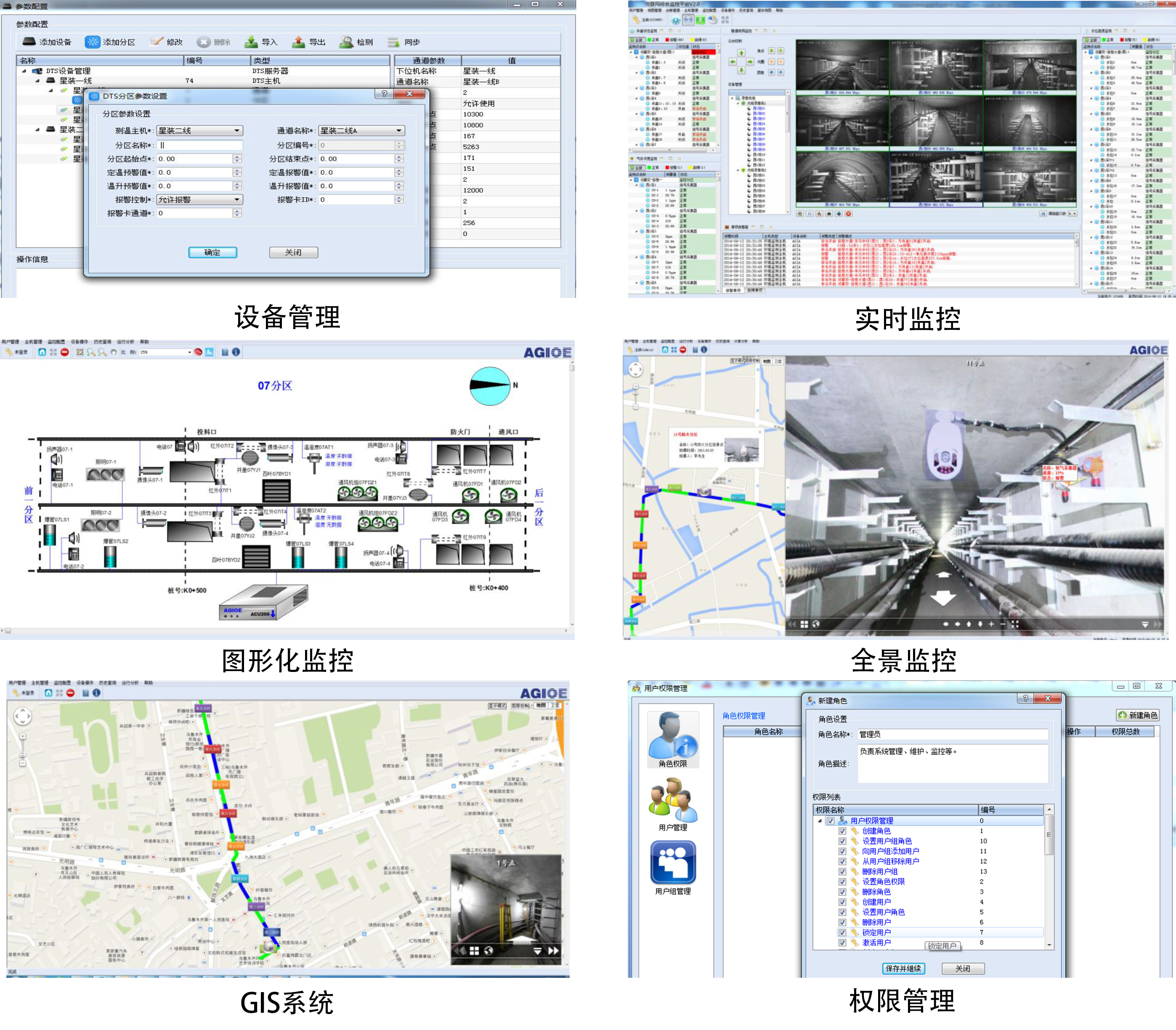Collapse 用户权限管理 tree expander in 权限列表
Image resolution: width=1176 pixels, height=1030 pixels.
point(820,821)
